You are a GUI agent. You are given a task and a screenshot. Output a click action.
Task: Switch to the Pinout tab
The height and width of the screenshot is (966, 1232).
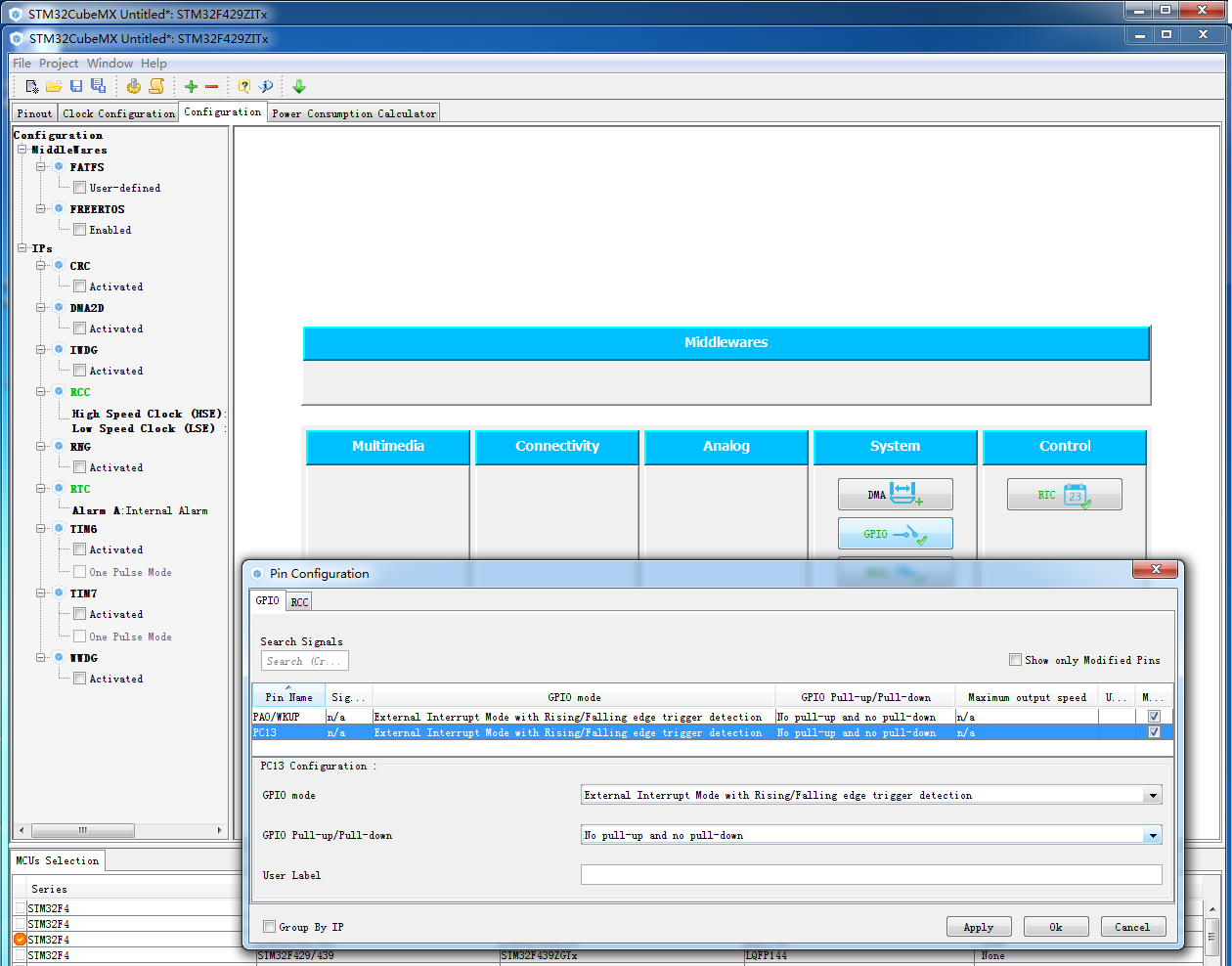tap(34, 113)
